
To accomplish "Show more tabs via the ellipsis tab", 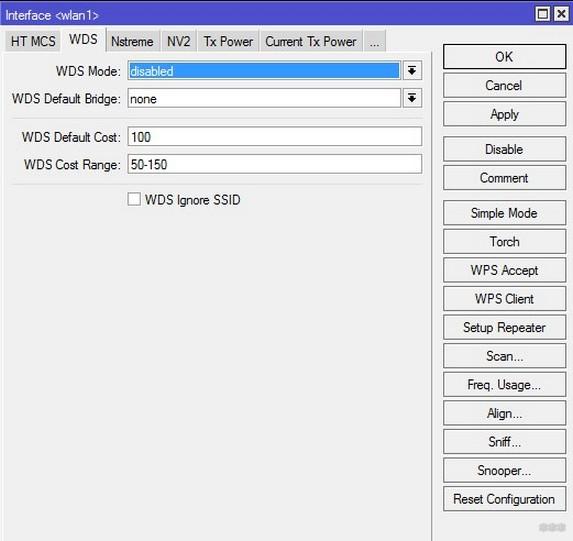I will (374, 42).
